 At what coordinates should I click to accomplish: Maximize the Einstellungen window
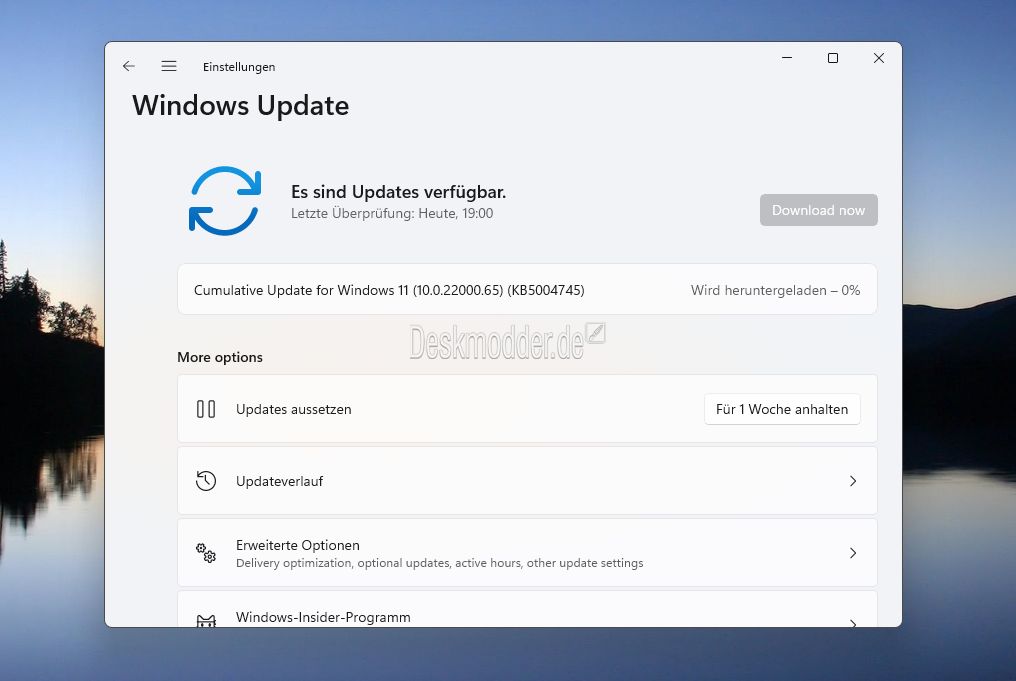pos(833,58)
